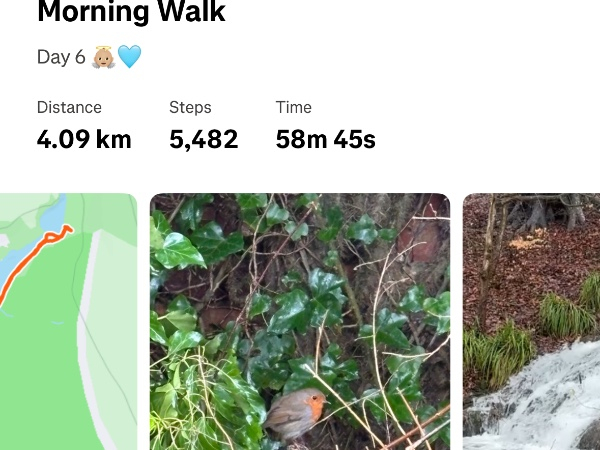Click the baby angel emoji
The width and height of the screenshot is (600, 450).
104,57
